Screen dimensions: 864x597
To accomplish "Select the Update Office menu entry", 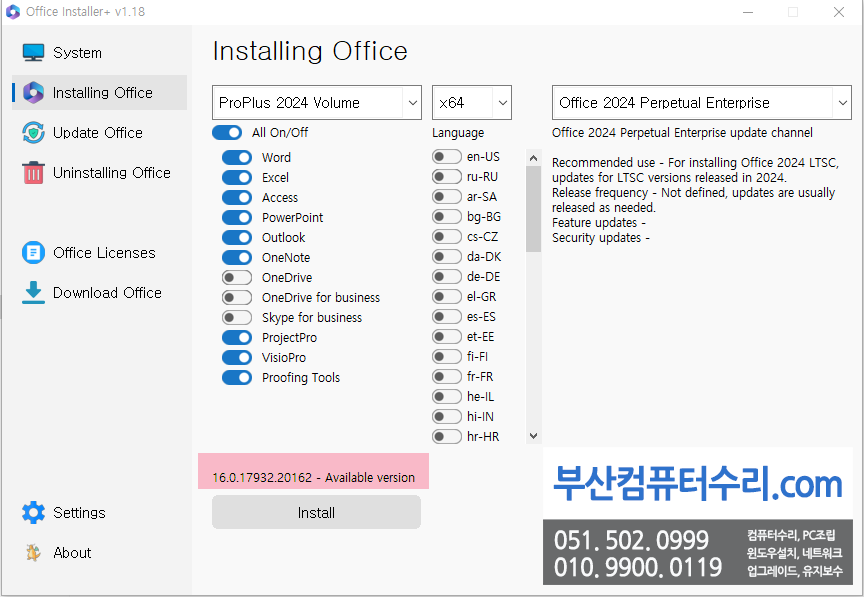I will (98, 133).
